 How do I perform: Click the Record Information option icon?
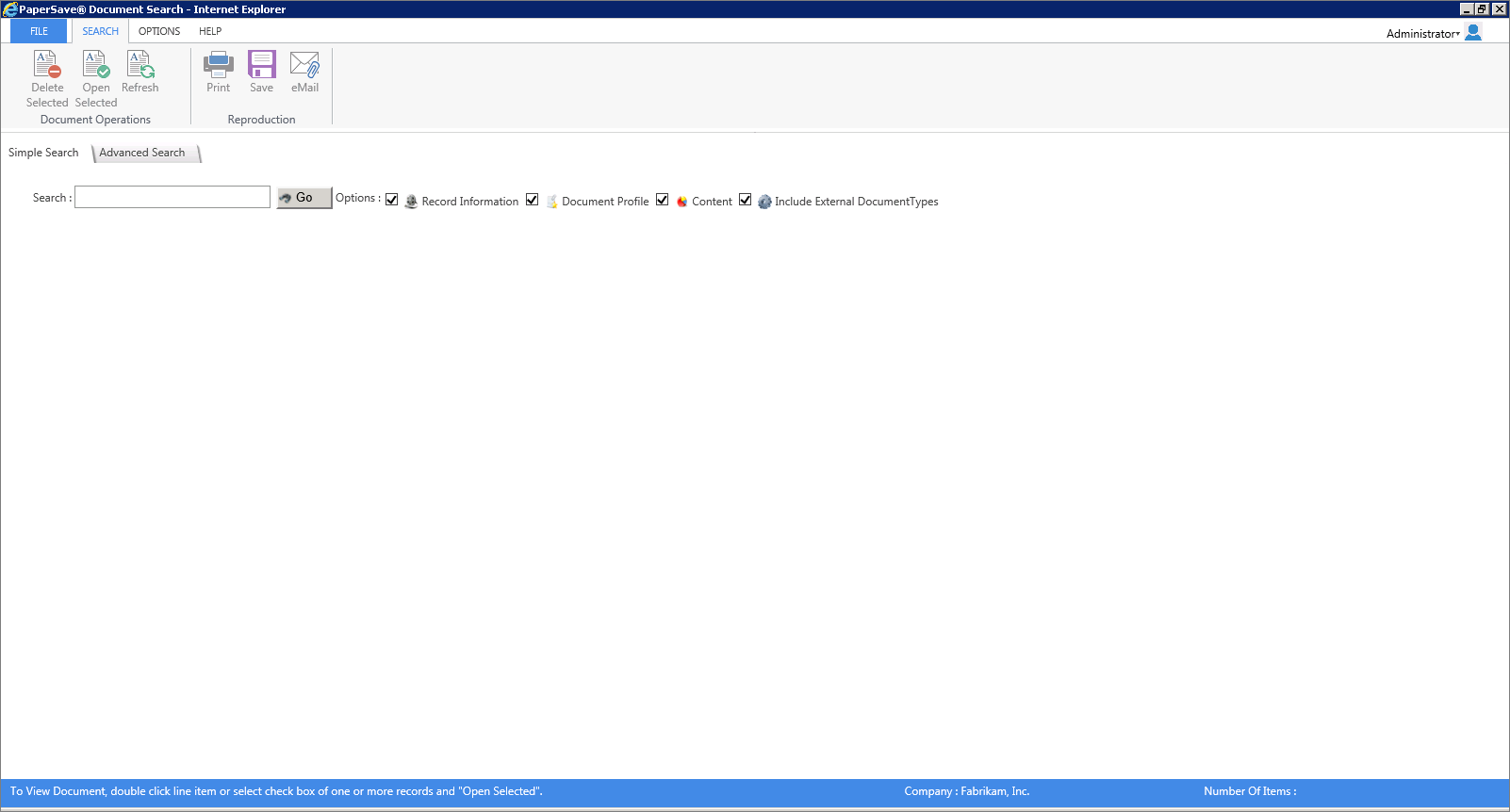point(411,202)
